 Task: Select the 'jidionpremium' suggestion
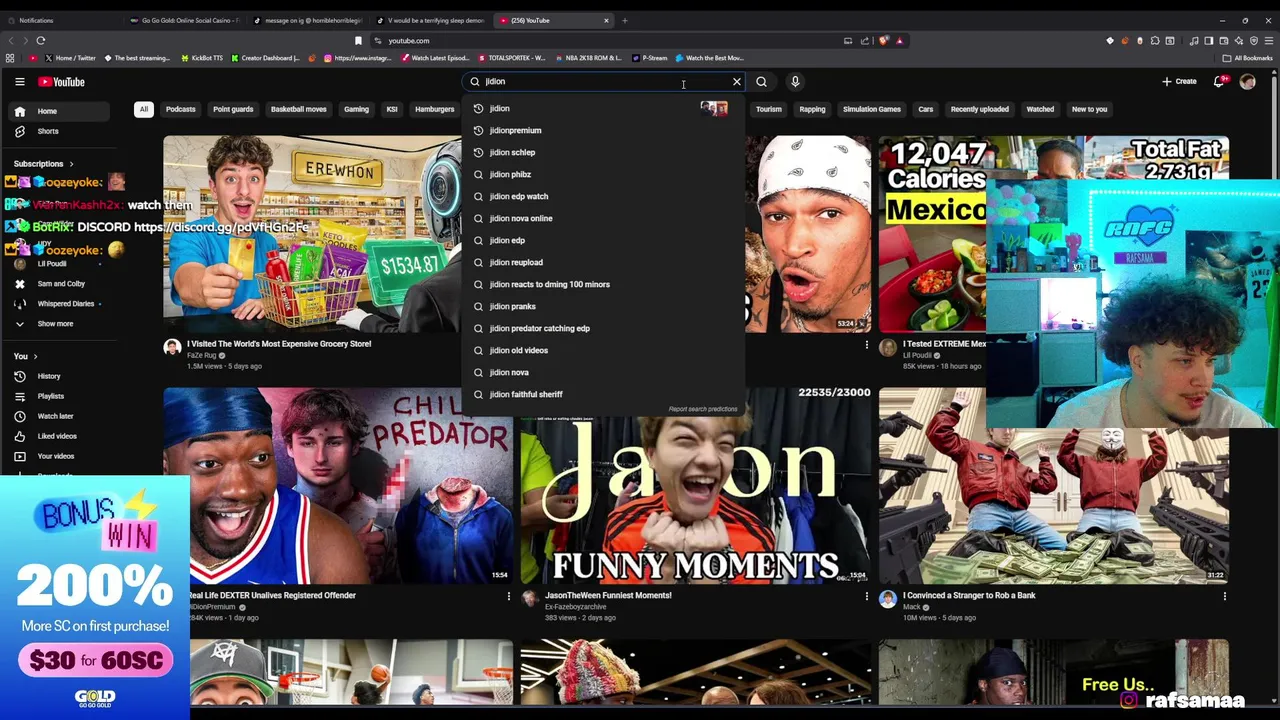[603, 130]
